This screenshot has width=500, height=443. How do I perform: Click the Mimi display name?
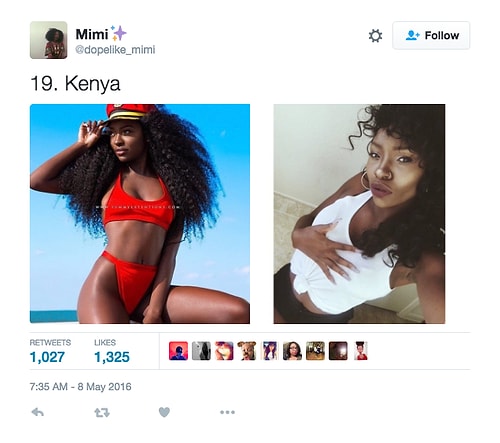(92, 34)
